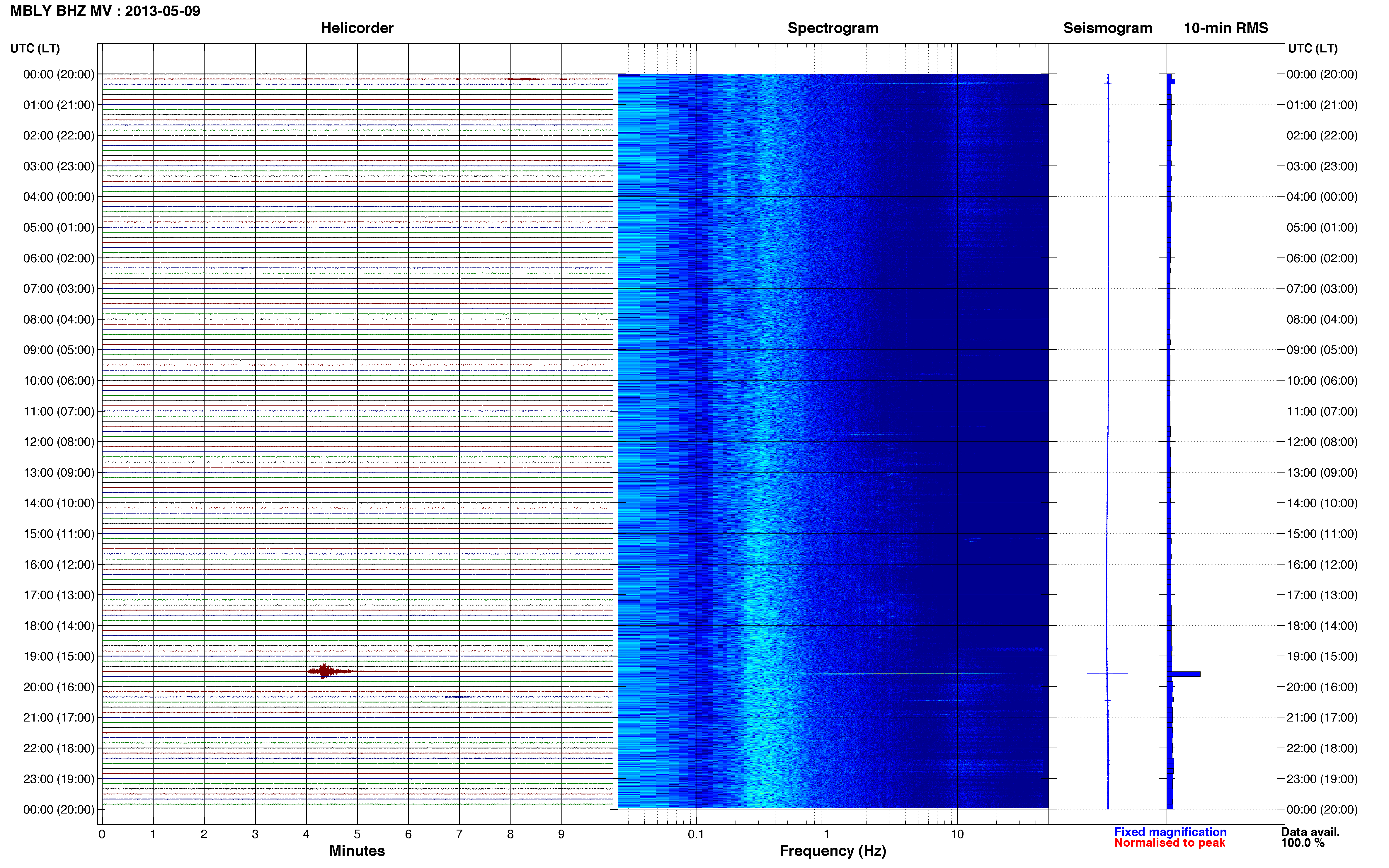This screenshot has height=868, width=1389.
Task: Select the 'Helicorder' panel heading
Action: pos(357,28)
